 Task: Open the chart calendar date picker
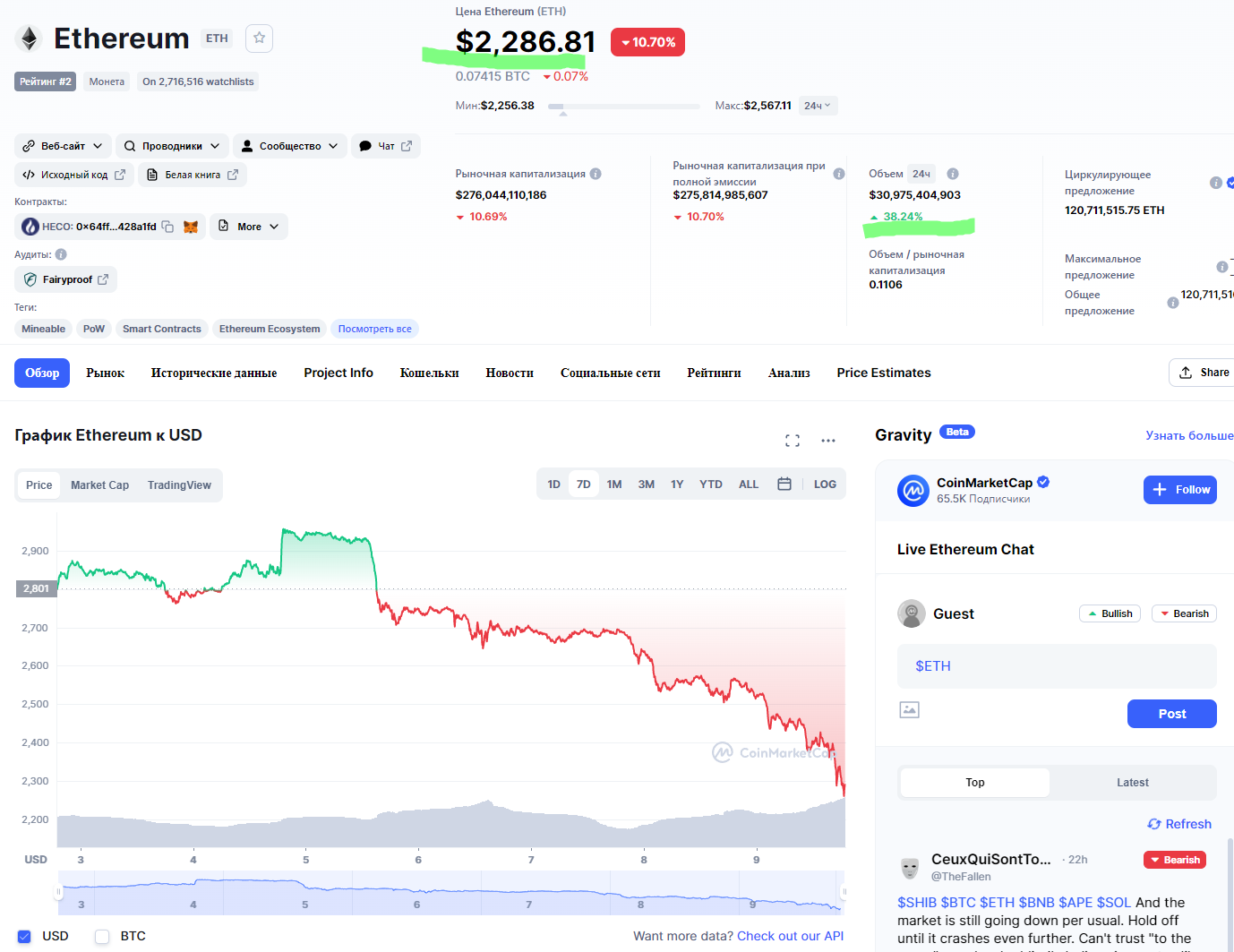(784, 485)
